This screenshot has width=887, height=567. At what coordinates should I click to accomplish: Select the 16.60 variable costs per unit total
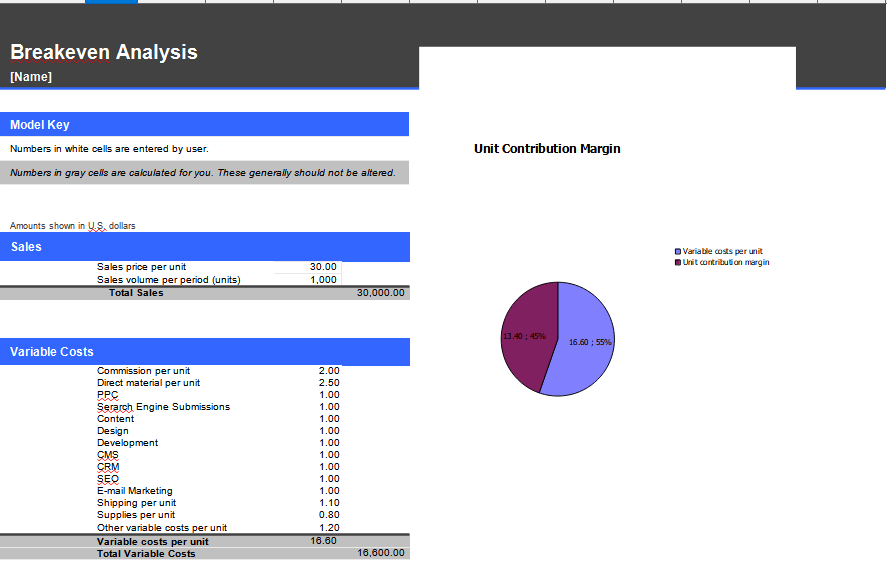[x=324, y=540]
